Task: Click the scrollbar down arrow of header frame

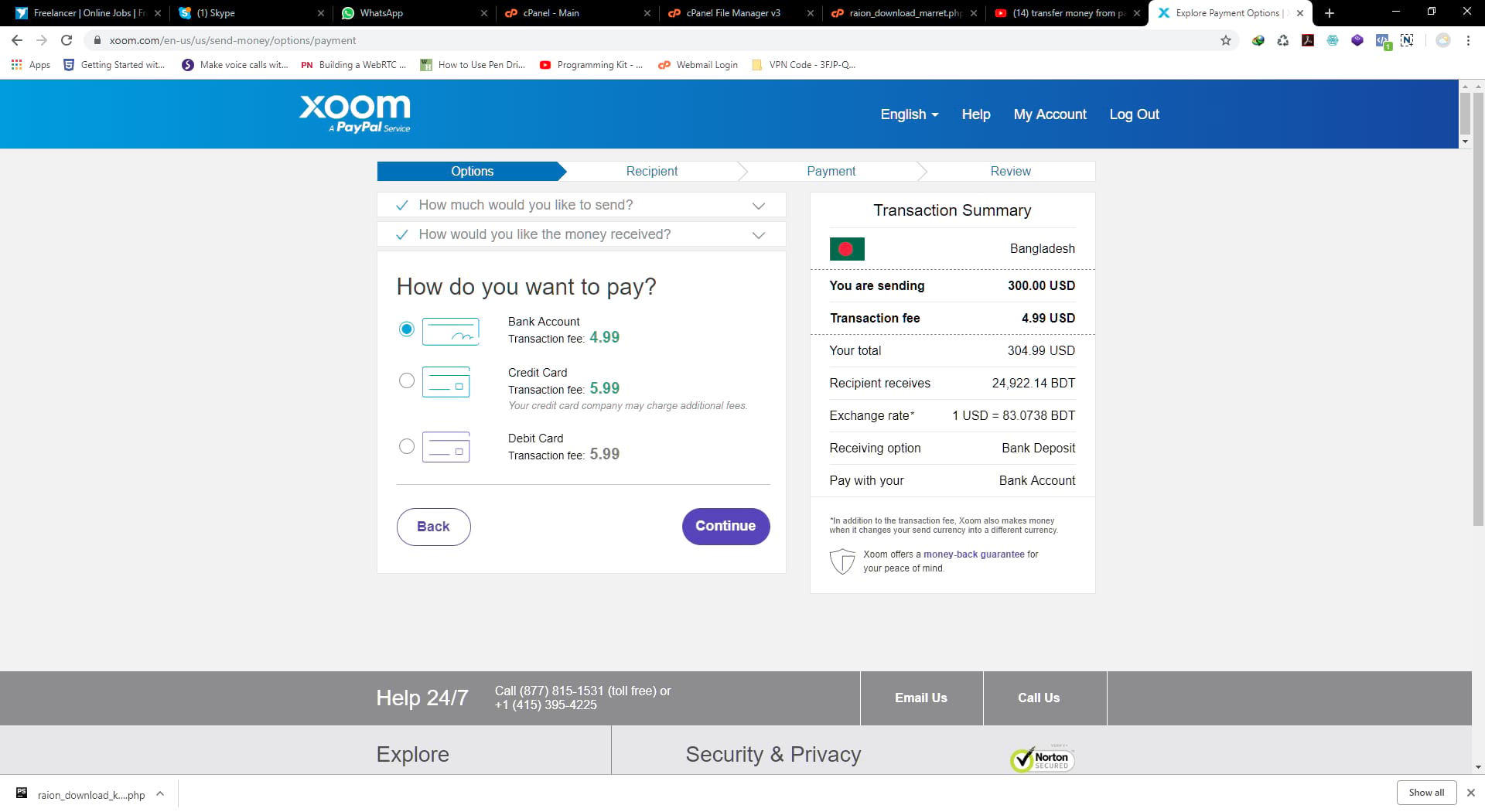Action: pos(1465,142)
